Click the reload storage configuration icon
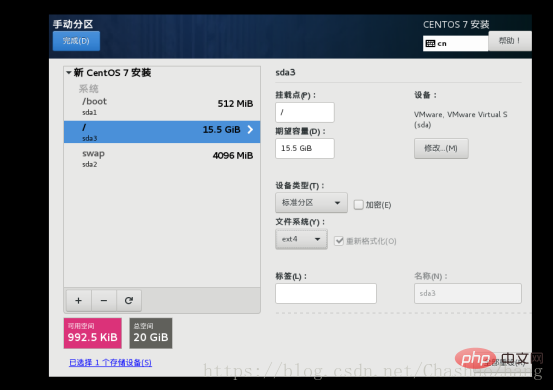554x391 pixels. [129, 301]
